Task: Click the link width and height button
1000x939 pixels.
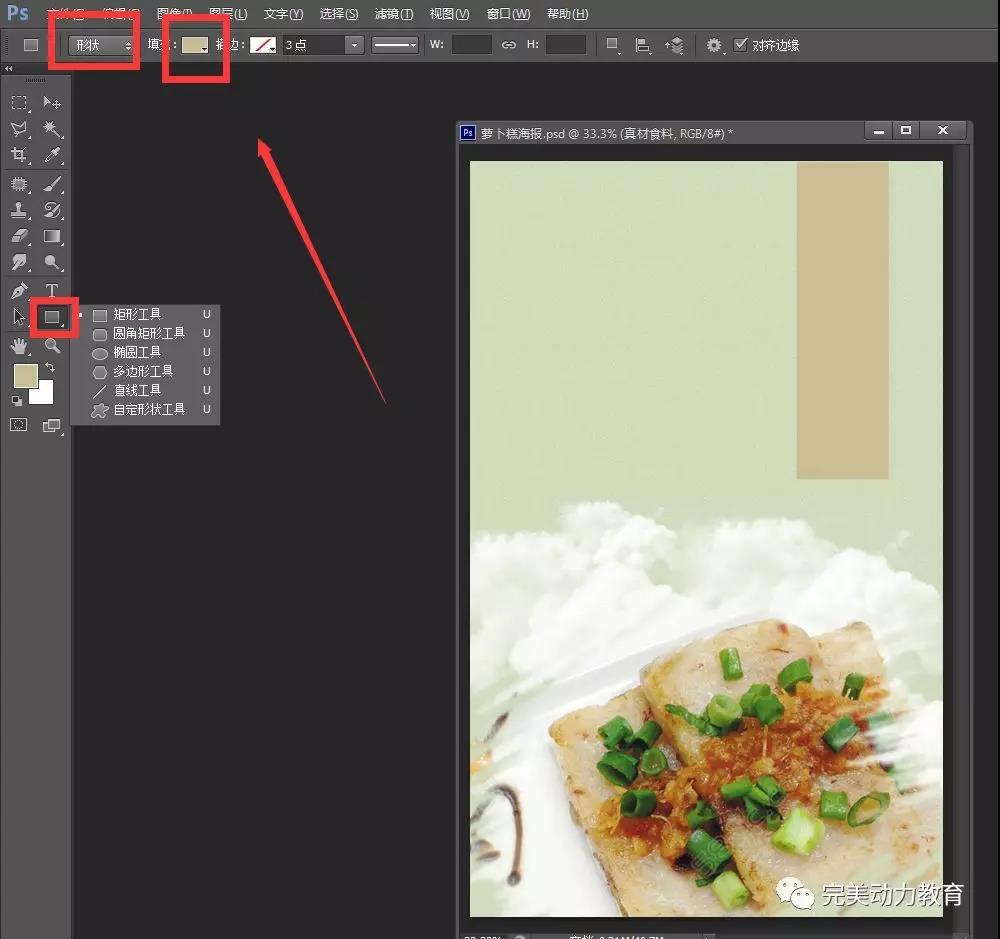Action: (509, 45)
